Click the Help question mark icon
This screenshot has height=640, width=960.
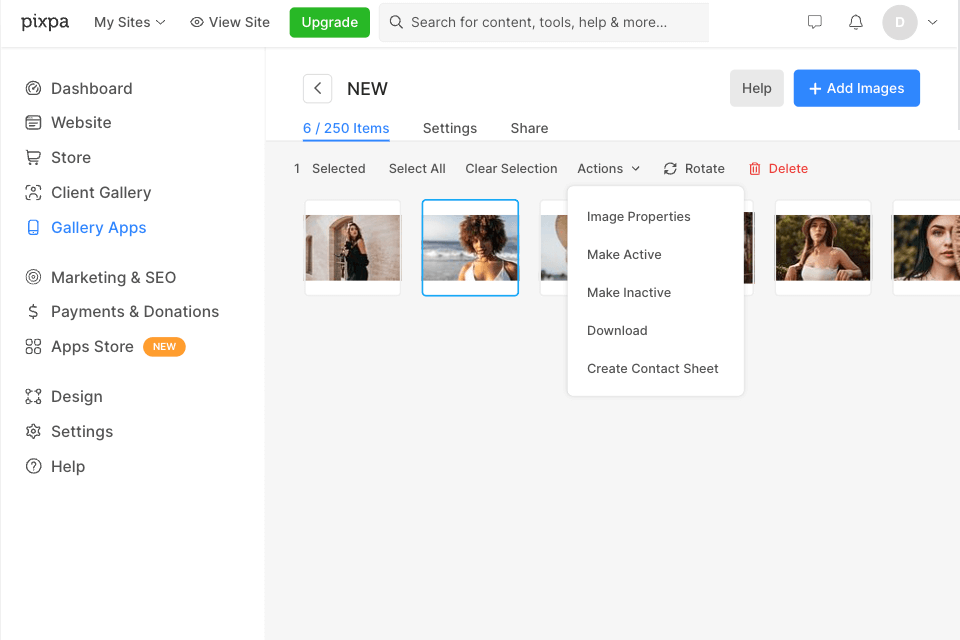point(33,466)
